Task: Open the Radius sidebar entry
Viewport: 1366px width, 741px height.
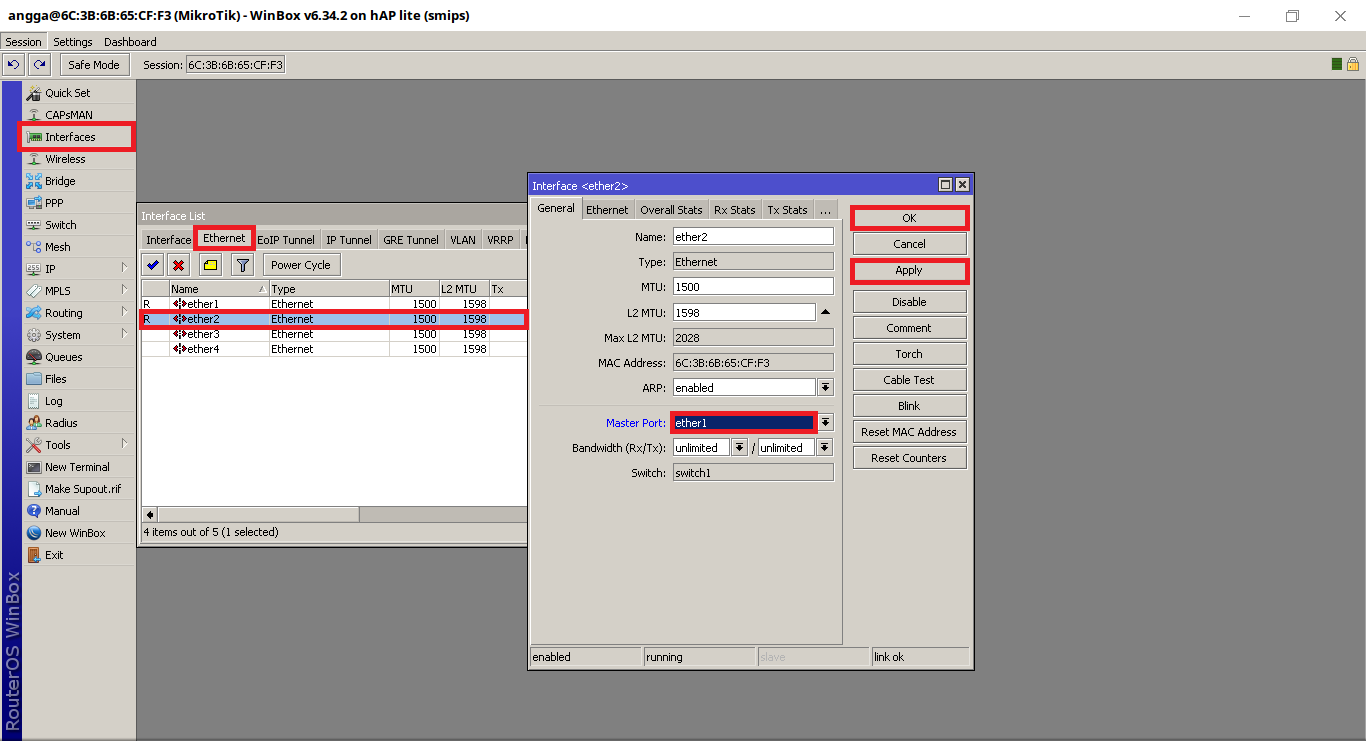Action: [78, 423]
